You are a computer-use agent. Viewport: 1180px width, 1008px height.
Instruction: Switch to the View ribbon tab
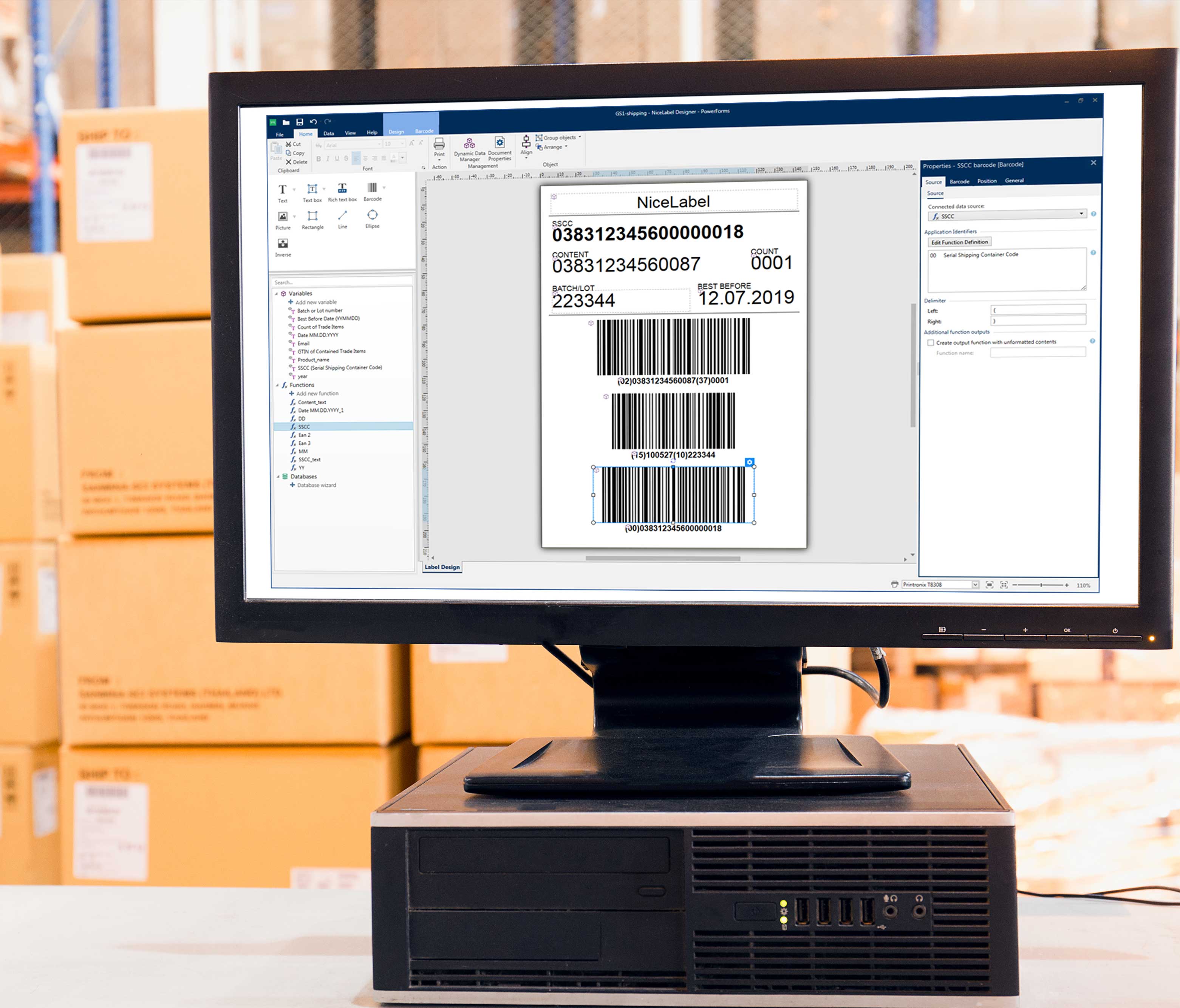point(350,133)
